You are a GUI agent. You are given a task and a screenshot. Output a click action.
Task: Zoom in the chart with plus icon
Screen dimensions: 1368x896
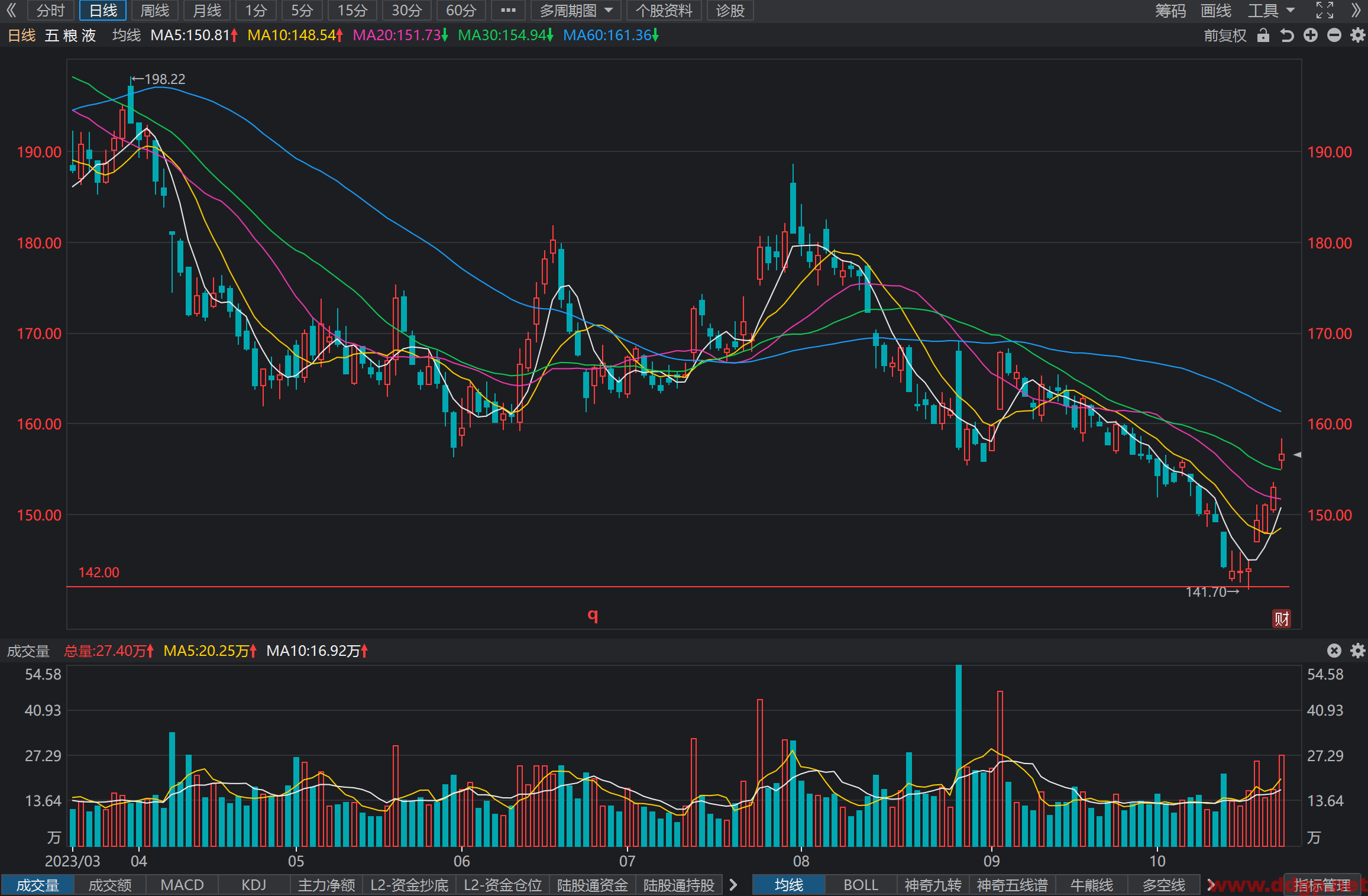point(1311,35)
